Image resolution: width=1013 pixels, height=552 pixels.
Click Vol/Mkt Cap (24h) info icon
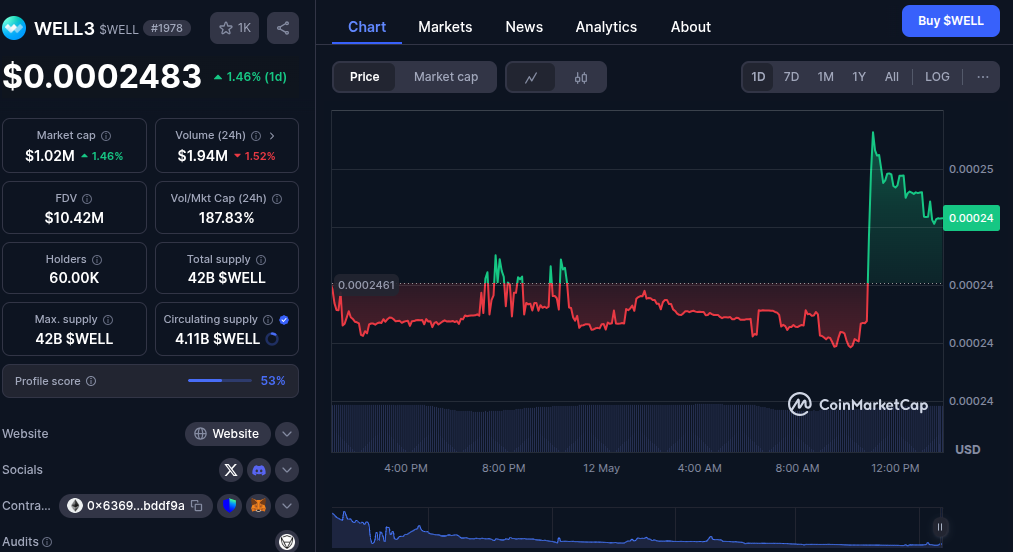pos(277,198)
